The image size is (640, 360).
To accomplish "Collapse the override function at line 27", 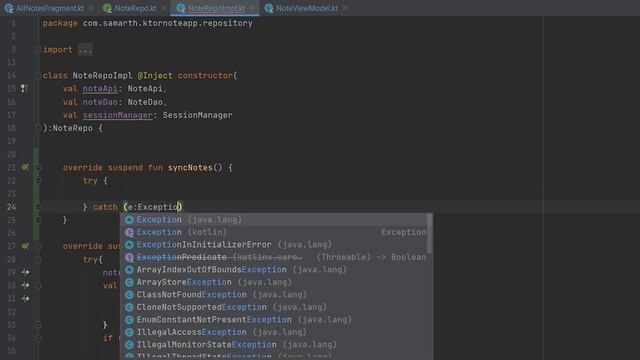I will click(x=38, y=246).
